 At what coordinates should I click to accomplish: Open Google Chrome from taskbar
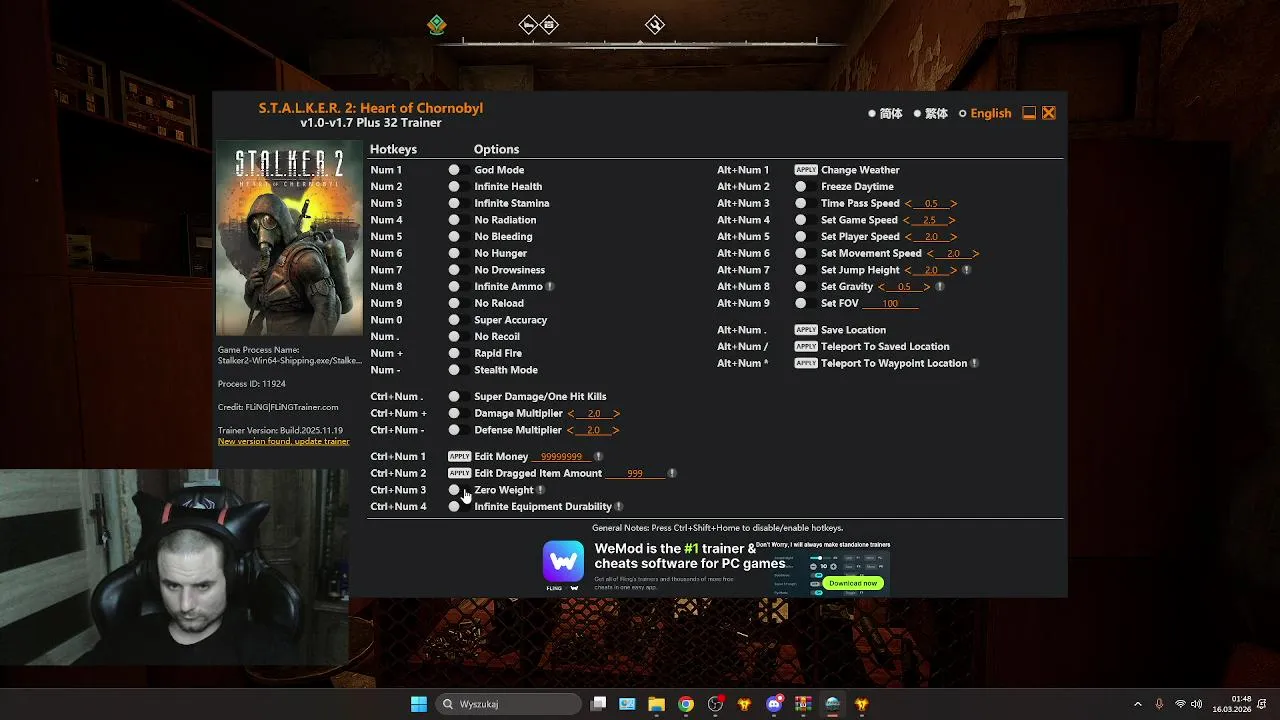686,704
